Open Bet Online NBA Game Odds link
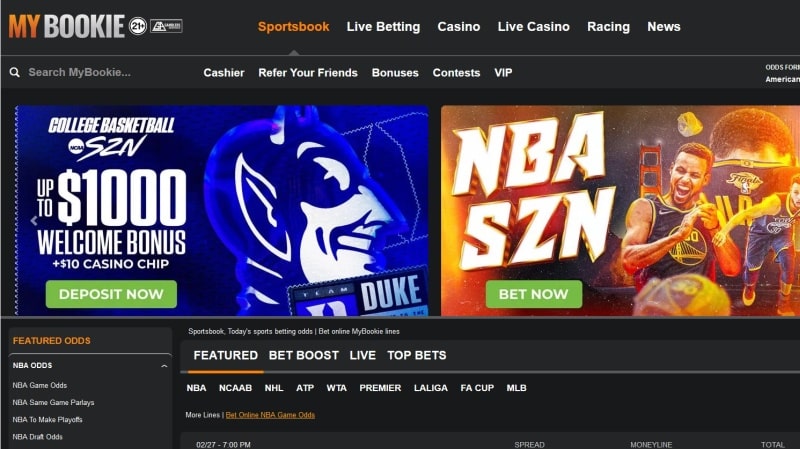Screen dimensions: 800x449 270,415
